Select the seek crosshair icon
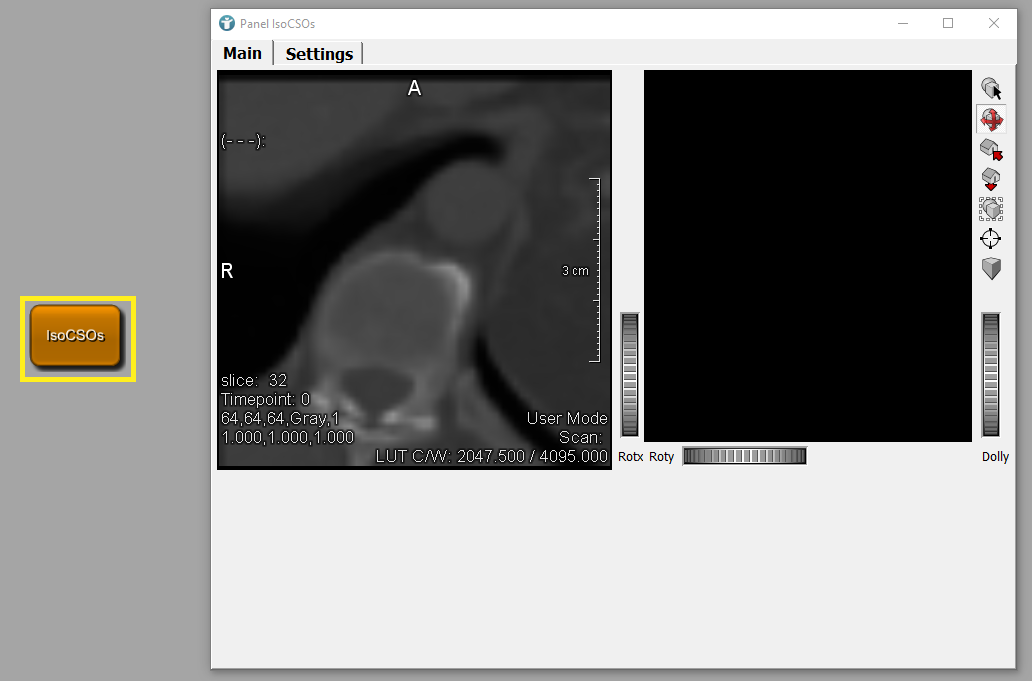The image size is (1032, 681). (991, 239)
